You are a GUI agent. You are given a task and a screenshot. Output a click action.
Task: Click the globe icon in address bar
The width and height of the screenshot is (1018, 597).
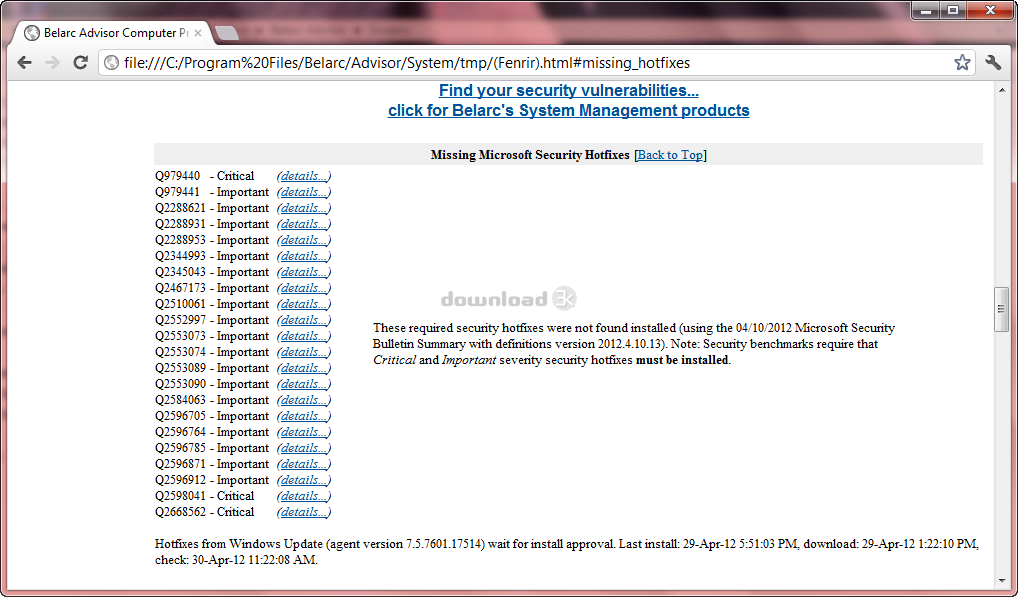point(112,62)
